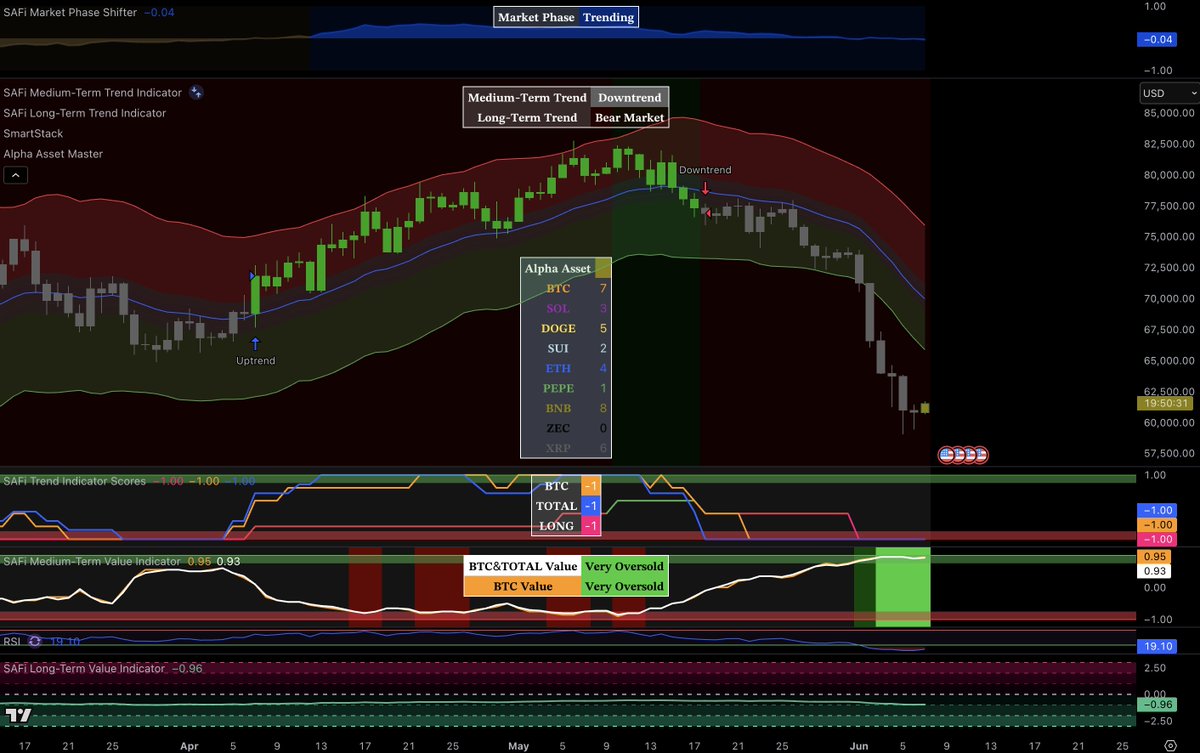Click SUI row in the Alpha Asset table
Image resolution: width=1200 pixels, height=753 pixels.
[x=567, y=348]
